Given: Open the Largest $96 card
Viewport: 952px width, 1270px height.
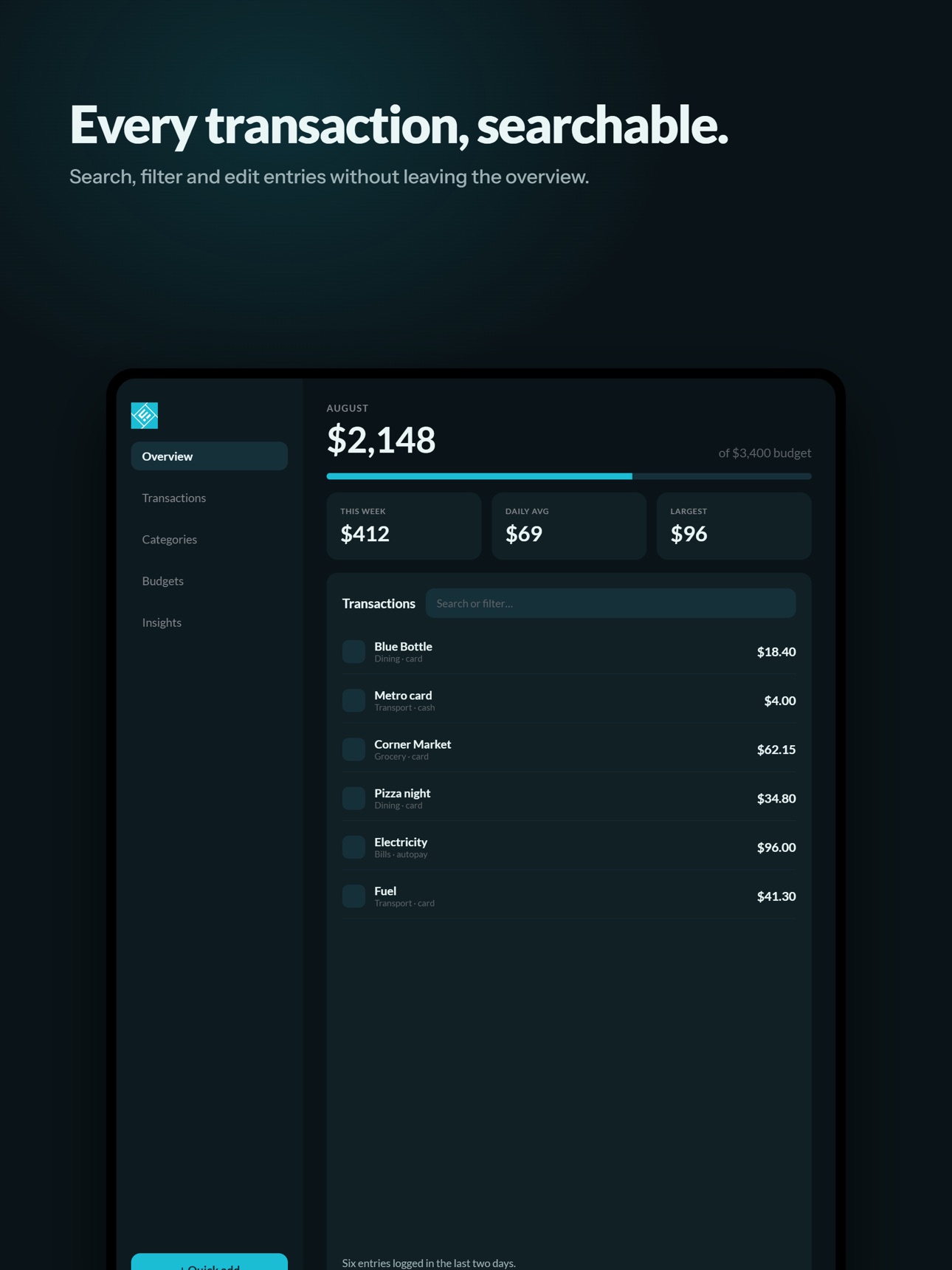Looking at the screenshot, I should click(x=734, y=526).
